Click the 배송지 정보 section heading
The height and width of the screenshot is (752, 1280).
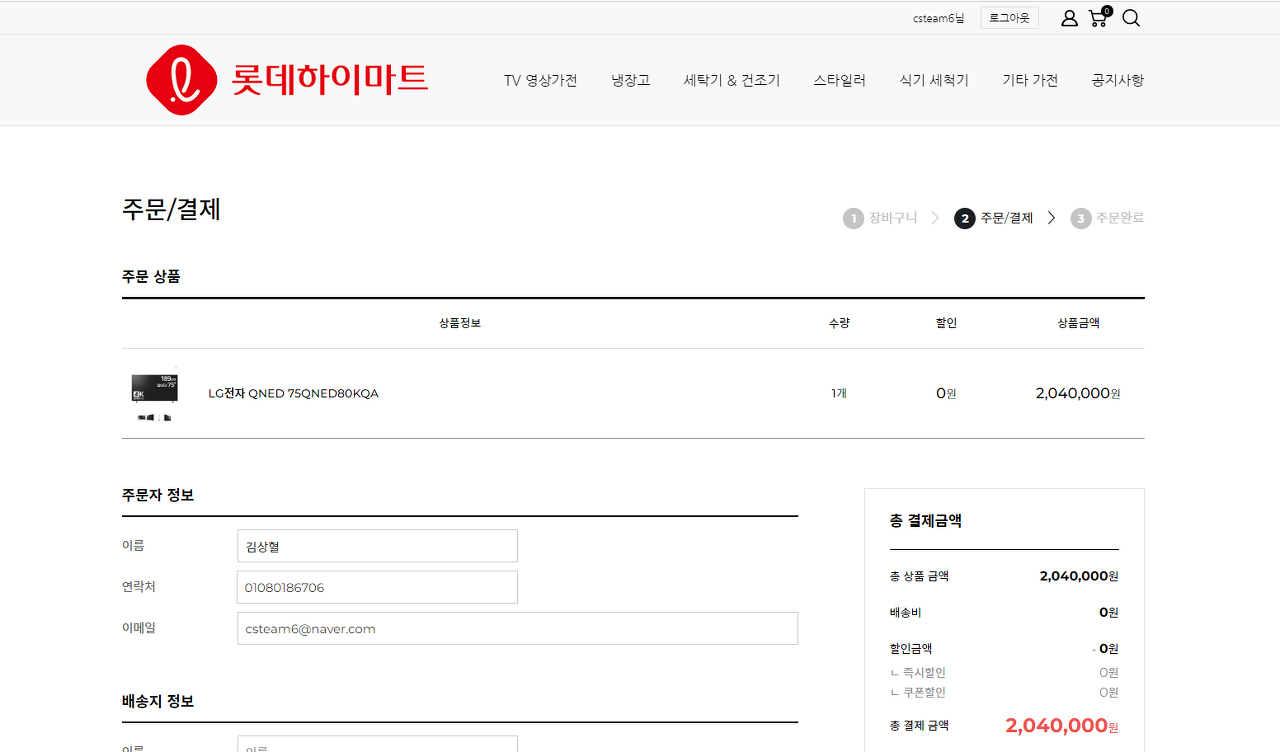point(158,701)
